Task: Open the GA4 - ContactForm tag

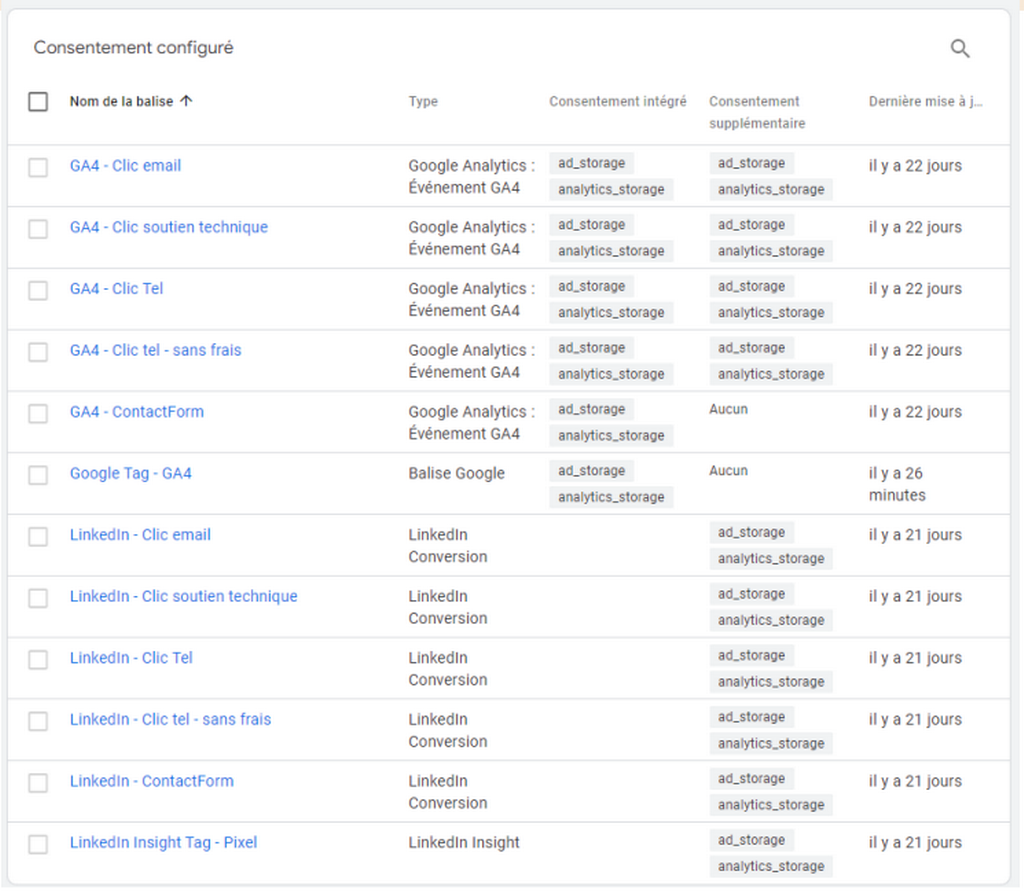Action: 136,412
